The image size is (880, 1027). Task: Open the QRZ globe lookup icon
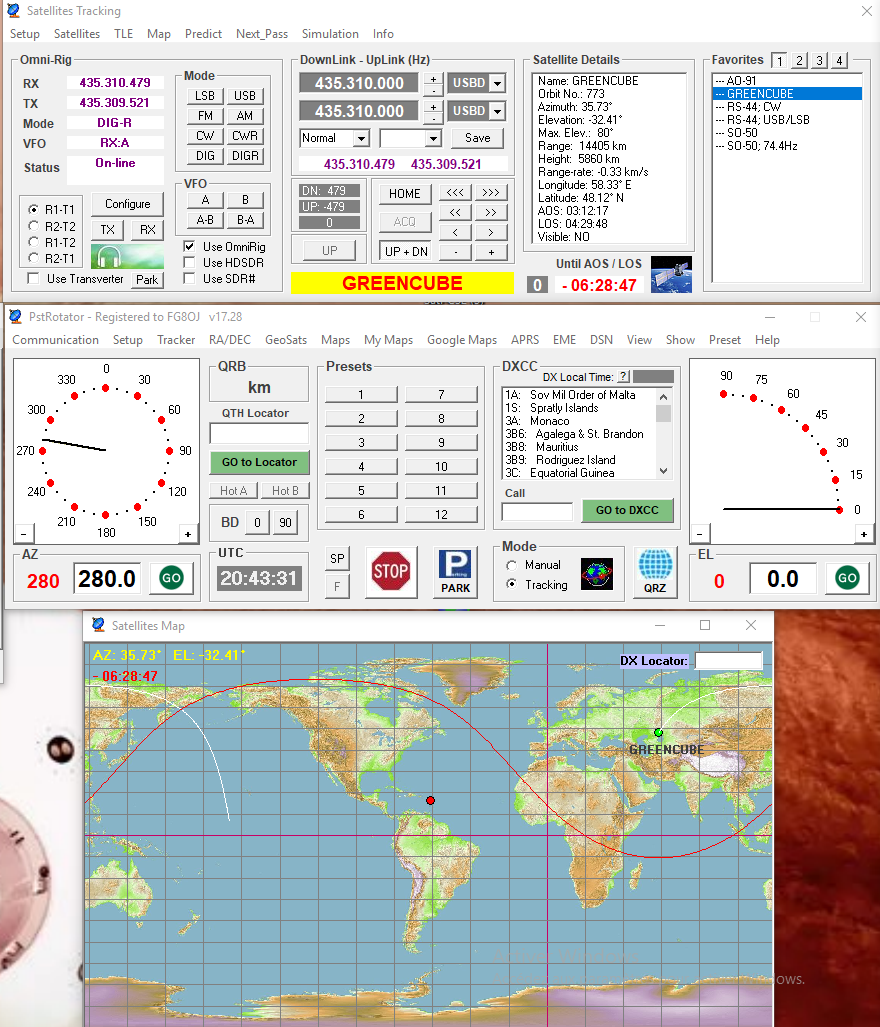pos(655,572)
